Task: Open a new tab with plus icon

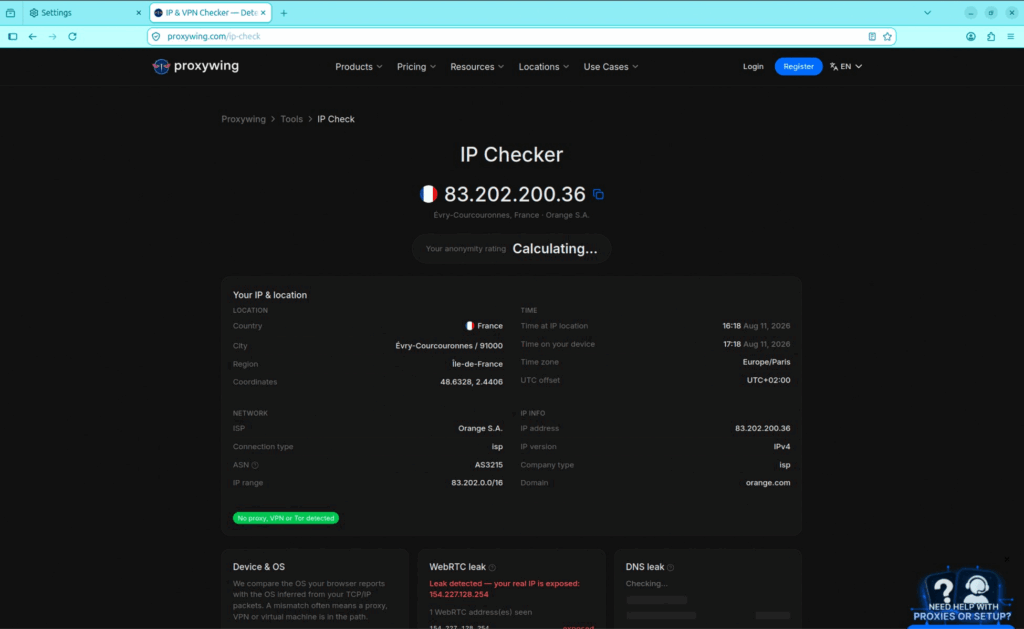Action: pos(283,13)
